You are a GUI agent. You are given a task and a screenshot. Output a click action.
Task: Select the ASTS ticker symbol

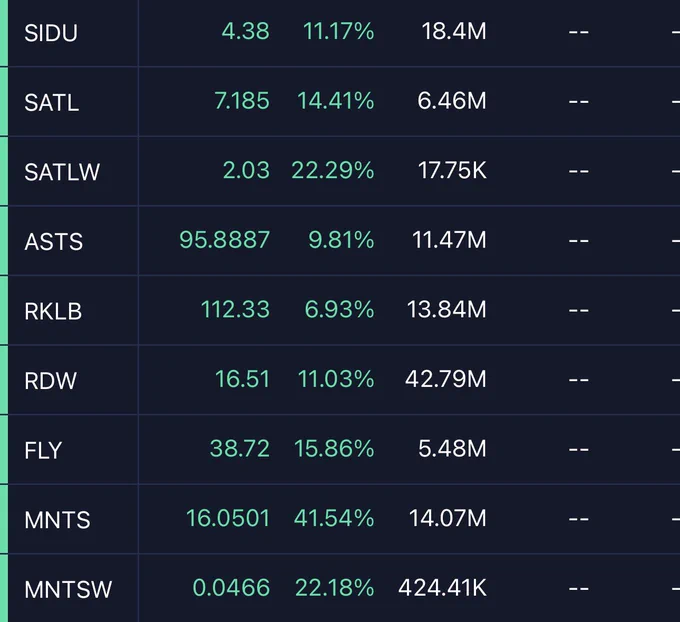coord(53,242)
